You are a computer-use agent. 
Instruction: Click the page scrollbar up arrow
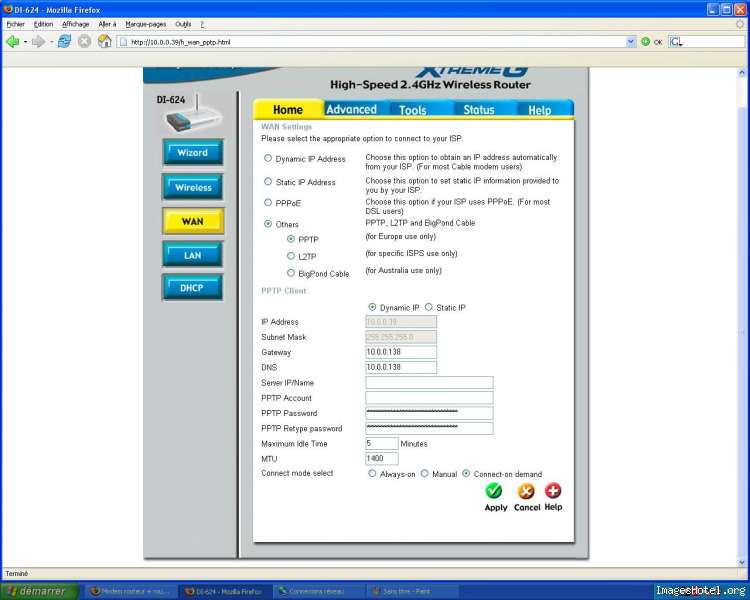point(742,72)
